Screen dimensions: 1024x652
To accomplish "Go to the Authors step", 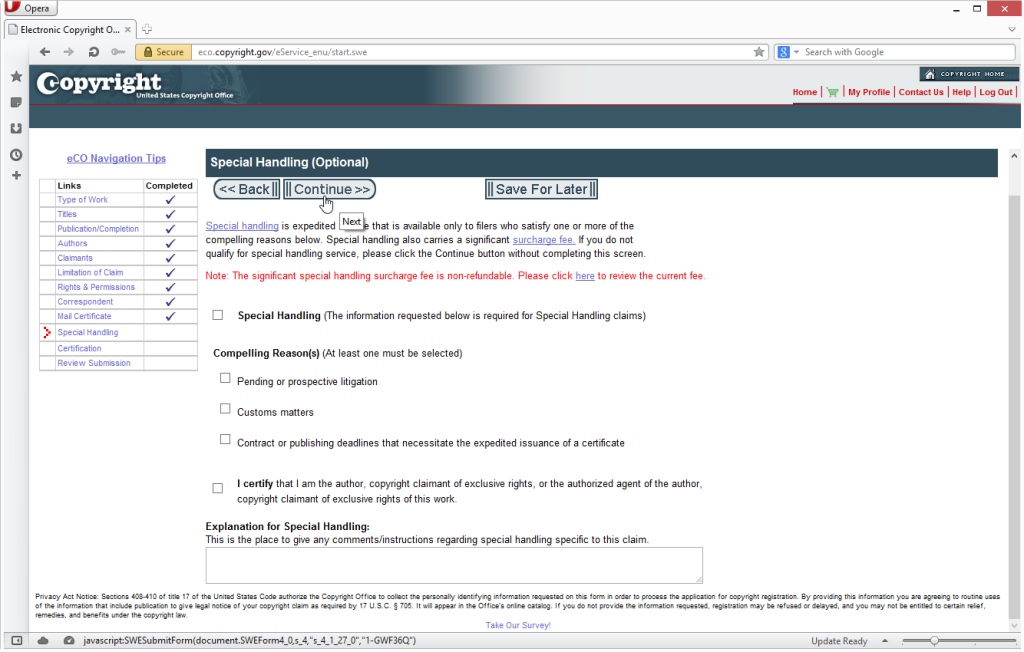I will click(72, 243).
